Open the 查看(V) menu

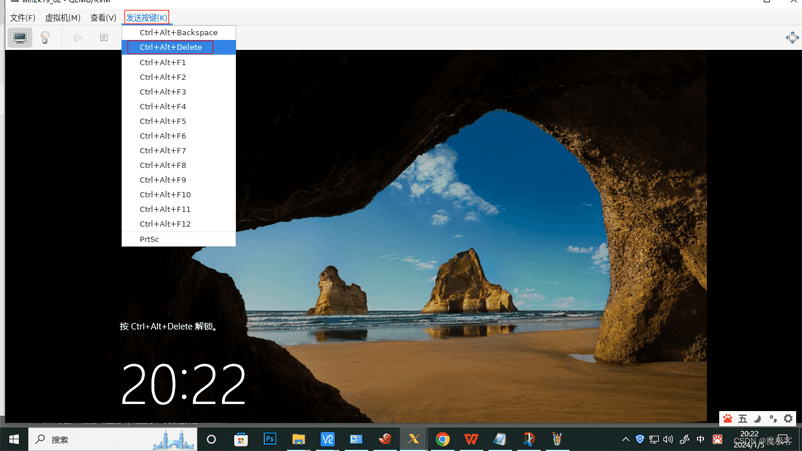[x=103, y=18]
